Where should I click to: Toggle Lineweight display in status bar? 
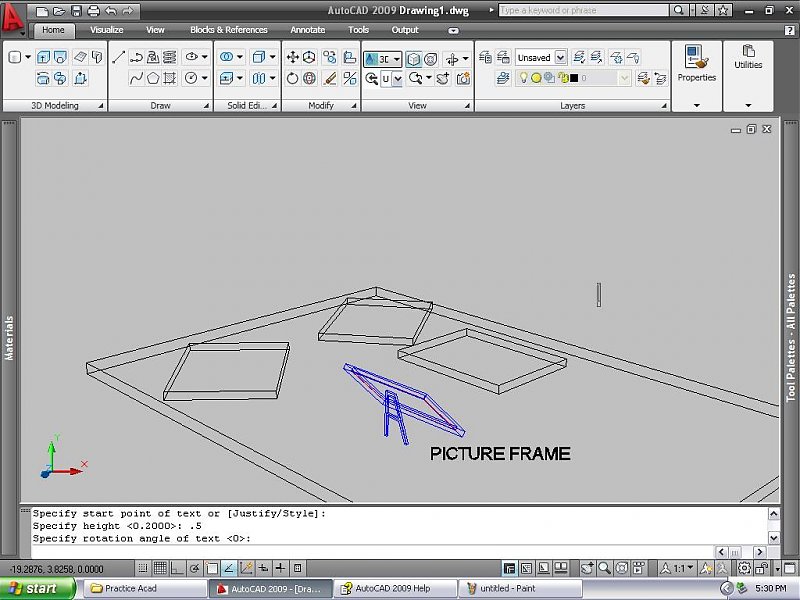coord(280,568)
